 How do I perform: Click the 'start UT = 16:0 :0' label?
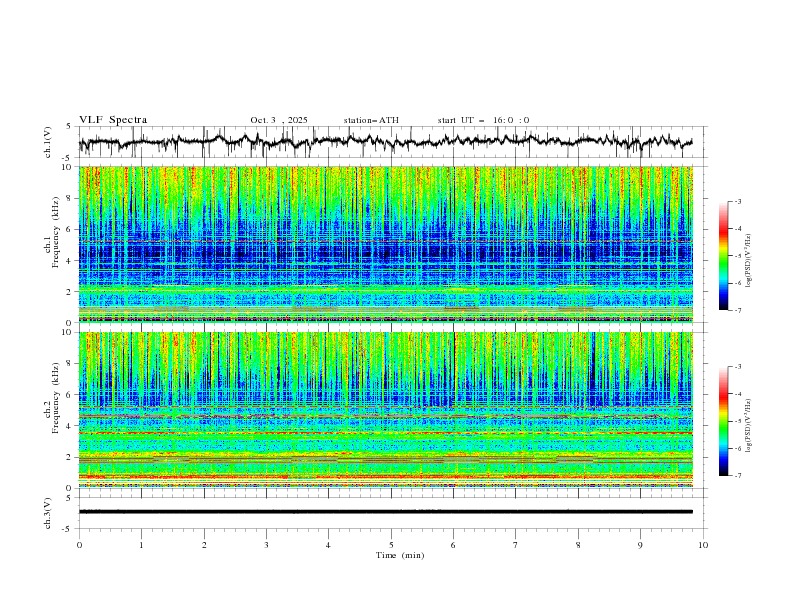[x=483, y=120]
